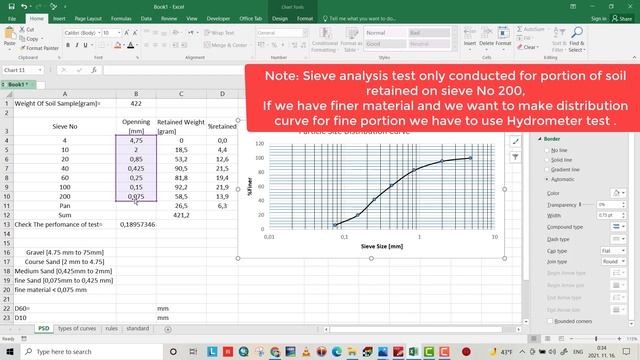Click the Format Painter brush

coord(22,48)
